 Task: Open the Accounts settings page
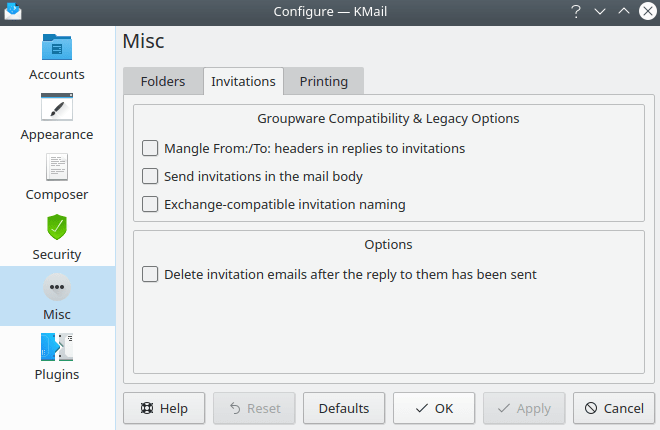coord(57,56)
